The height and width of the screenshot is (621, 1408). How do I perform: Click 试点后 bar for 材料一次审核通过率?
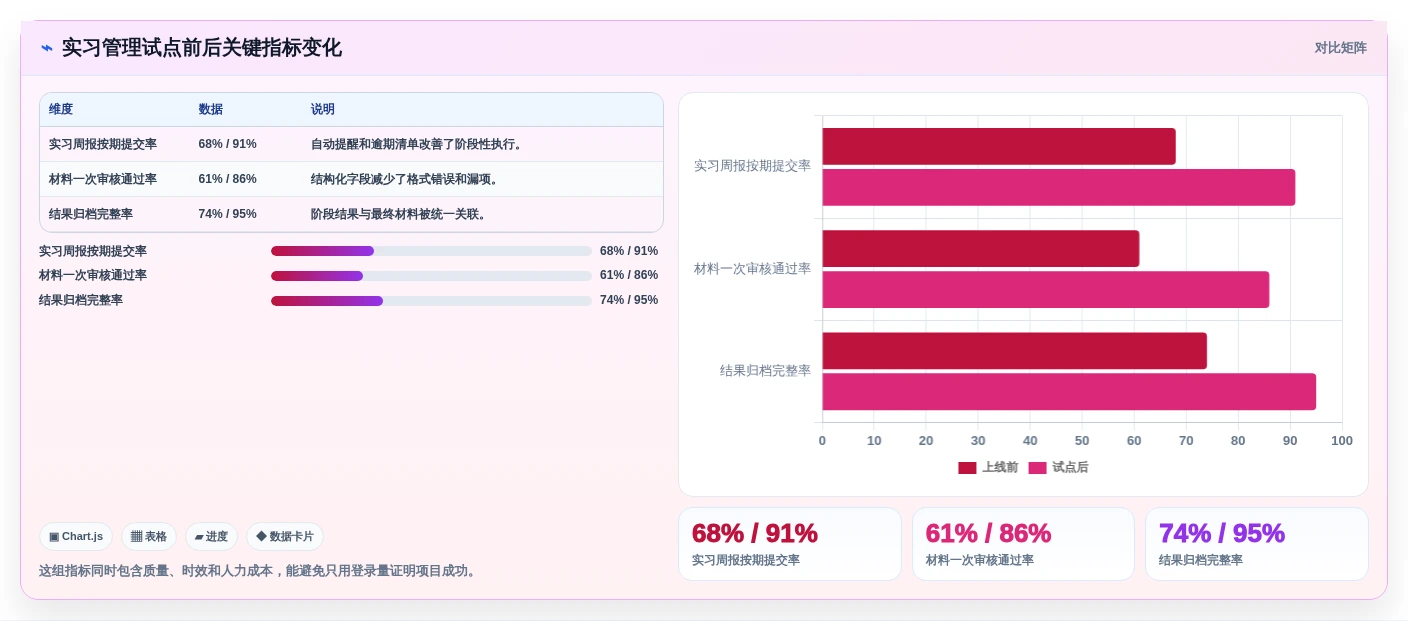pos(1046,290)
